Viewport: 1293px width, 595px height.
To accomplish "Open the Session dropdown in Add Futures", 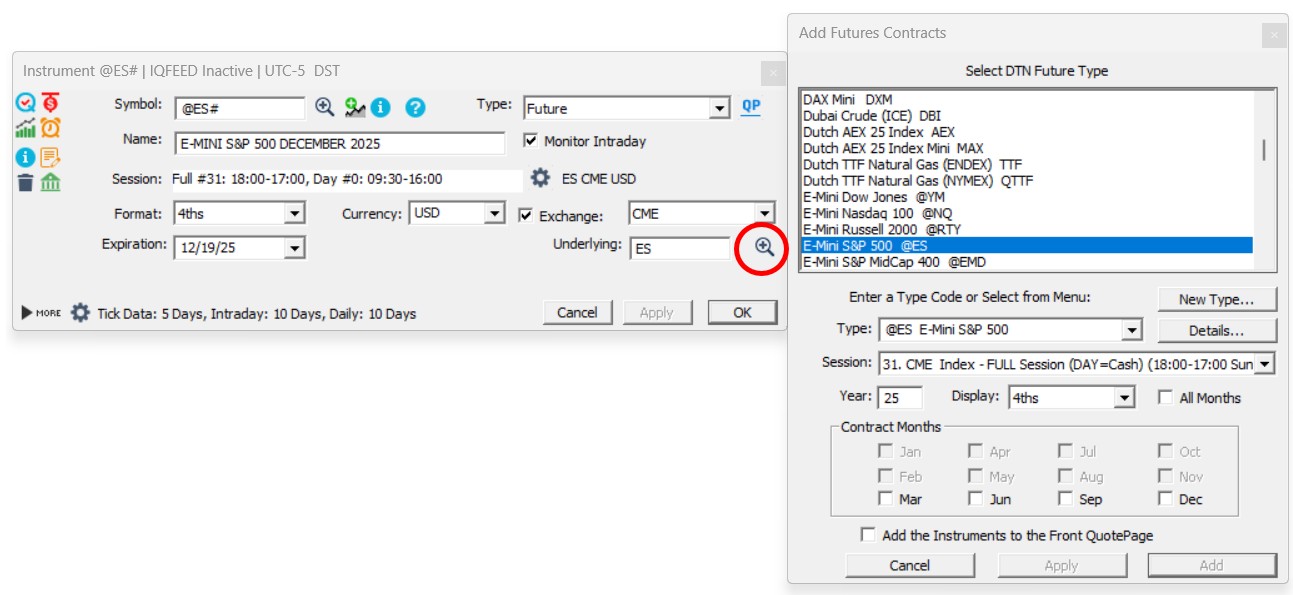I will (1264, 363).
